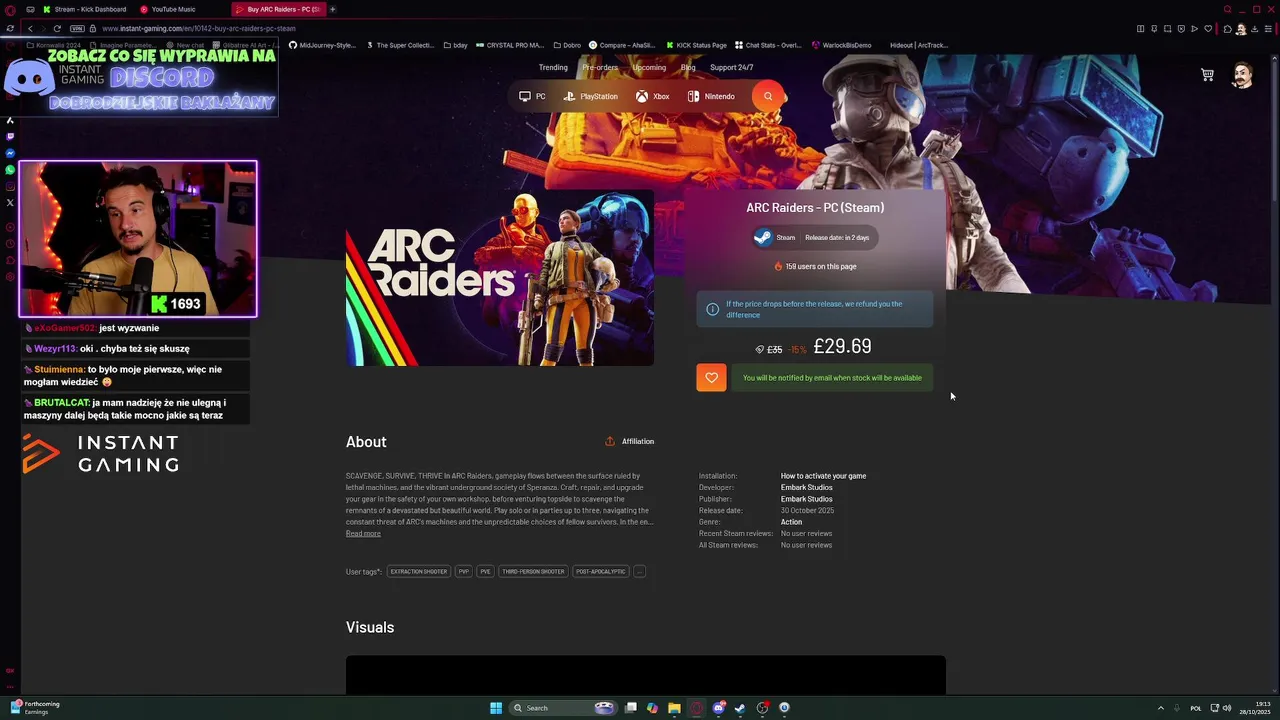Open Discord from the taskbar
1280x720 pixels.
pyautogui.click(x=718, y=708)
